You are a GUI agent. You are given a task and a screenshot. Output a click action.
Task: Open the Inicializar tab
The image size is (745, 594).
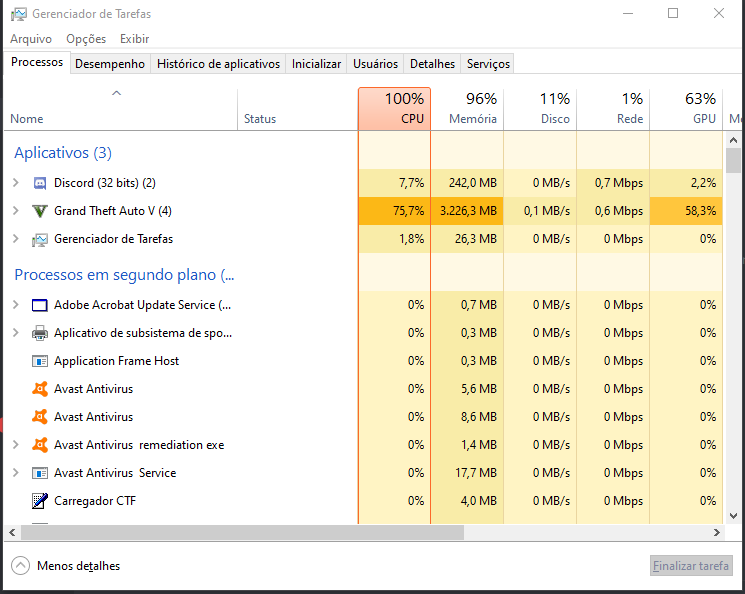click(316, 64)
